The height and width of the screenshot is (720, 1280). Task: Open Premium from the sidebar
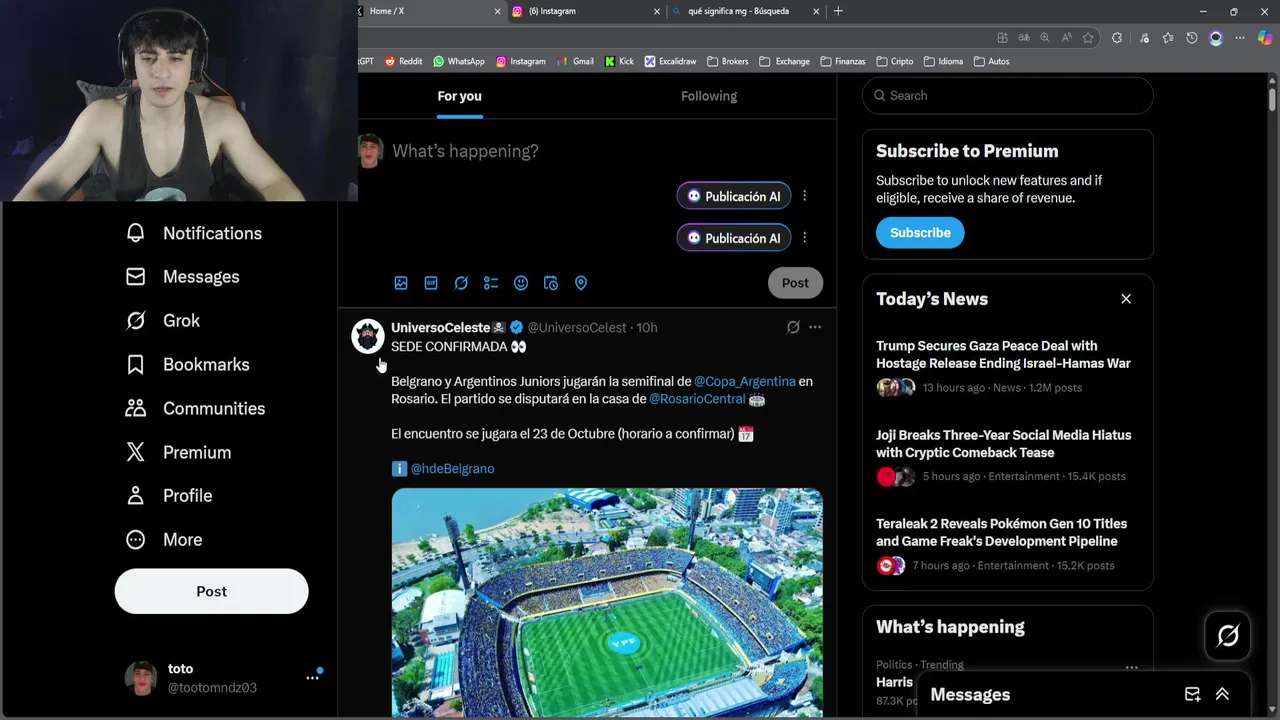point(178,452)
